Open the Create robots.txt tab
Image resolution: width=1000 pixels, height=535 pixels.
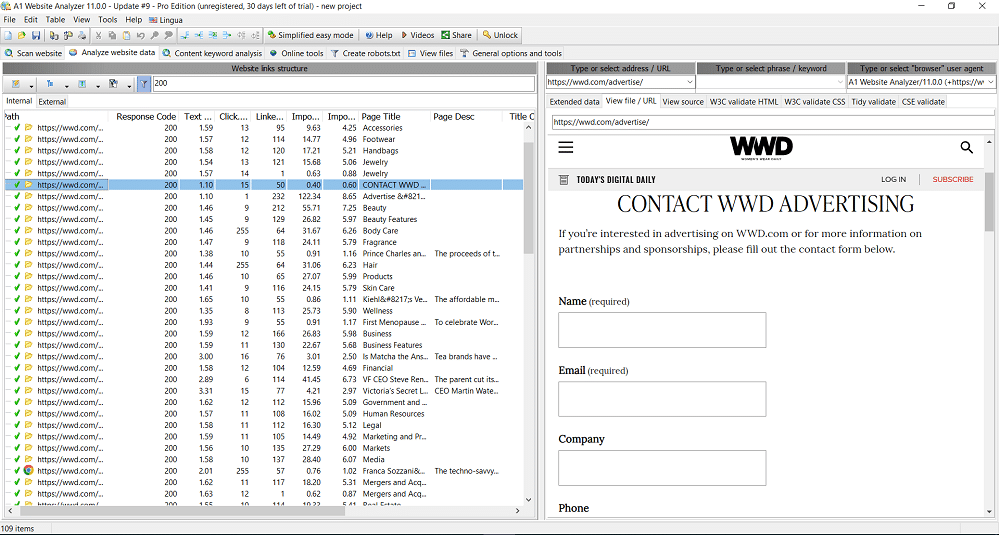point(365,54)
